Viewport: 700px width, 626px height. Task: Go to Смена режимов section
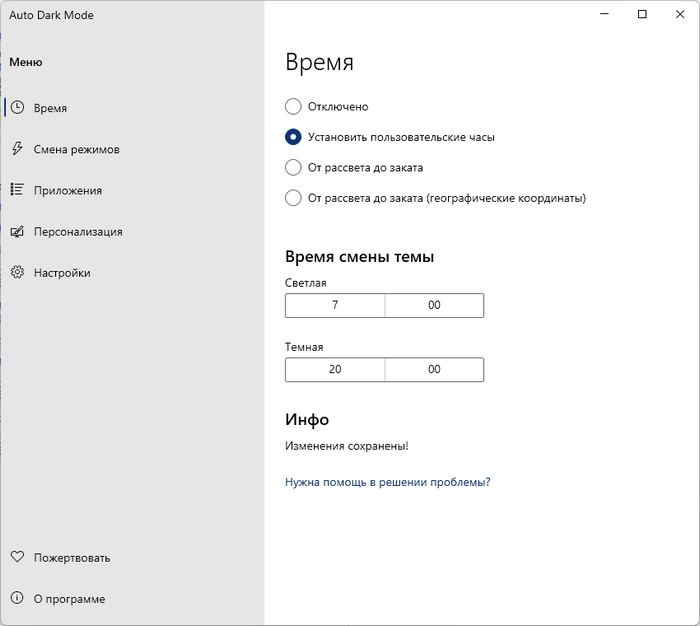click(x=133, y=149)
